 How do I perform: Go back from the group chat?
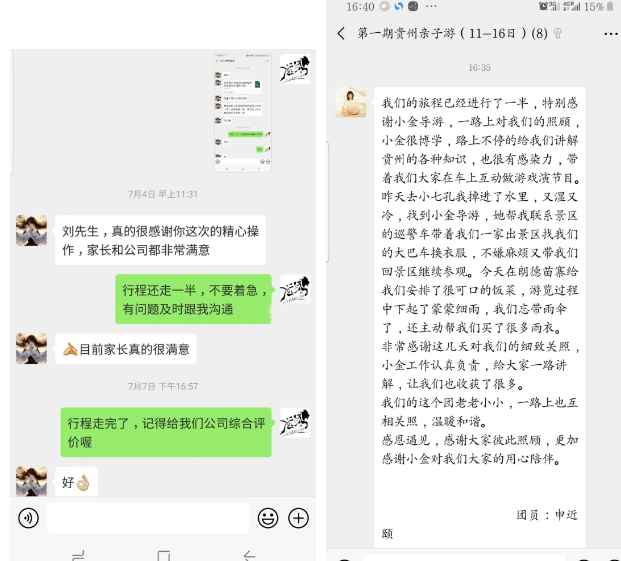(x=341, y=33)
